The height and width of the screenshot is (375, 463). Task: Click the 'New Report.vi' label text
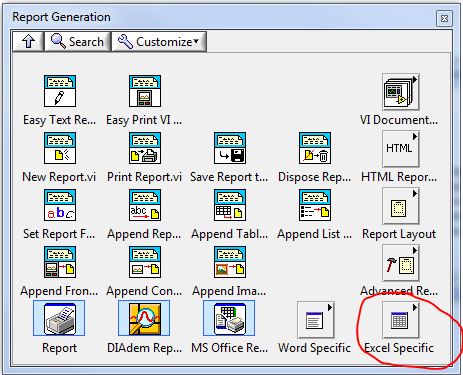pos(59,177)
